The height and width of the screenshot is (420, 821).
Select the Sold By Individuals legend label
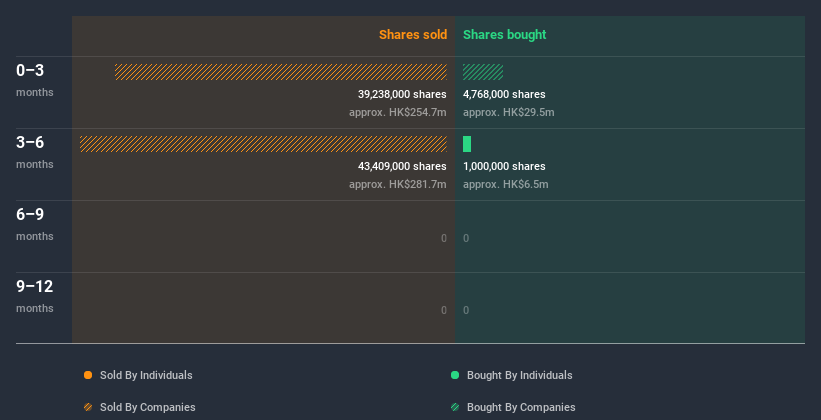tap(146, 375)
